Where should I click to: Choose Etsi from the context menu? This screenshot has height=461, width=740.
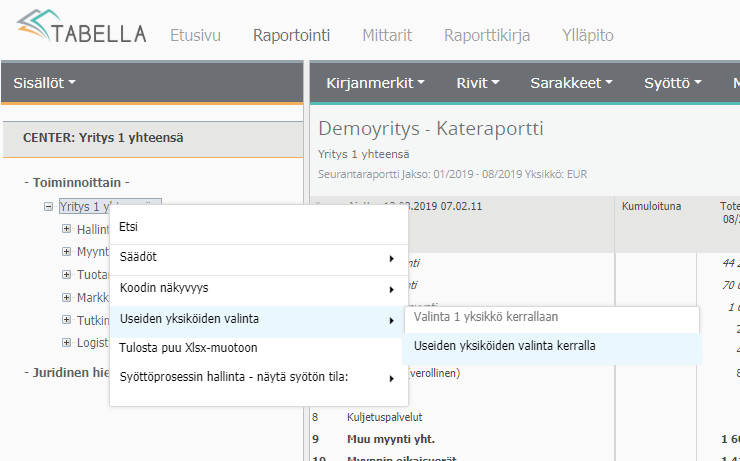[x=129, y=227]
